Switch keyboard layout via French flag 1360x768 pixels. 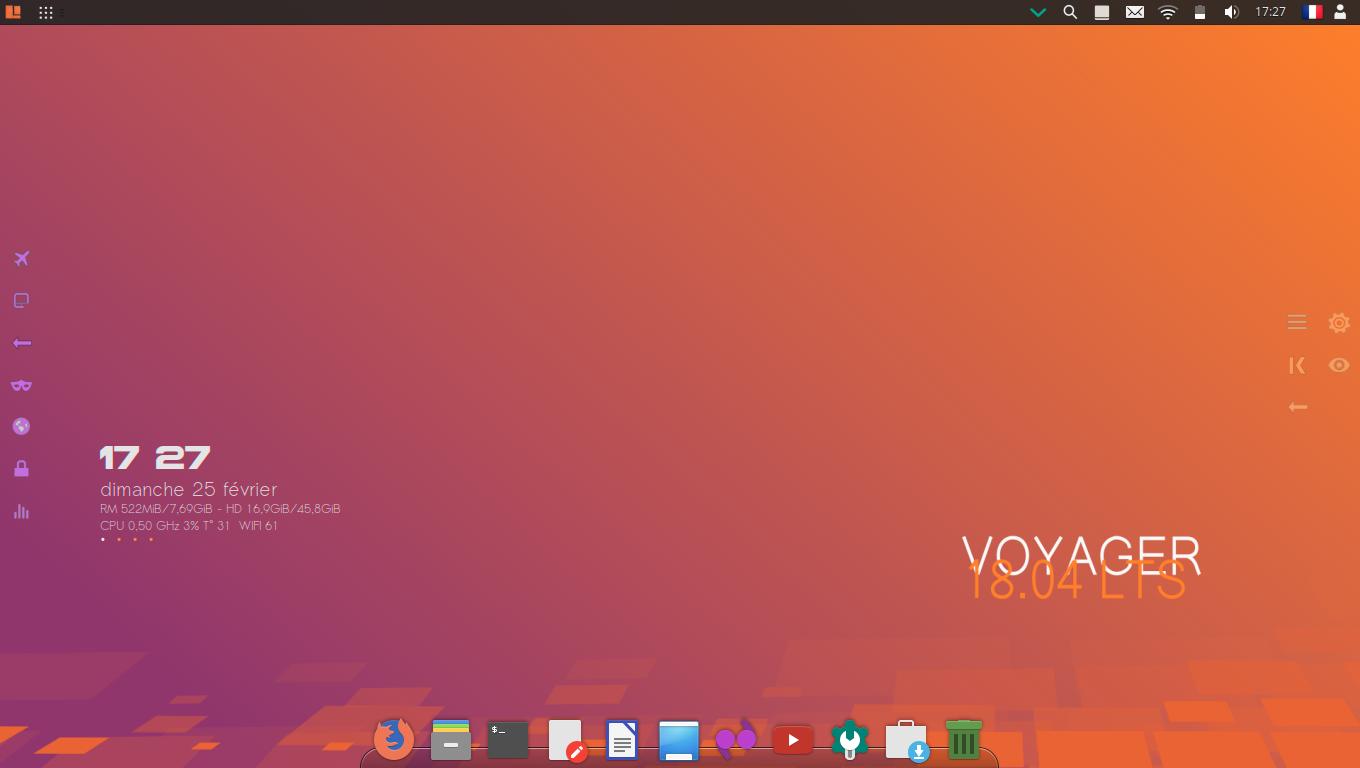pyautogui.click(x=1312, y=12)
